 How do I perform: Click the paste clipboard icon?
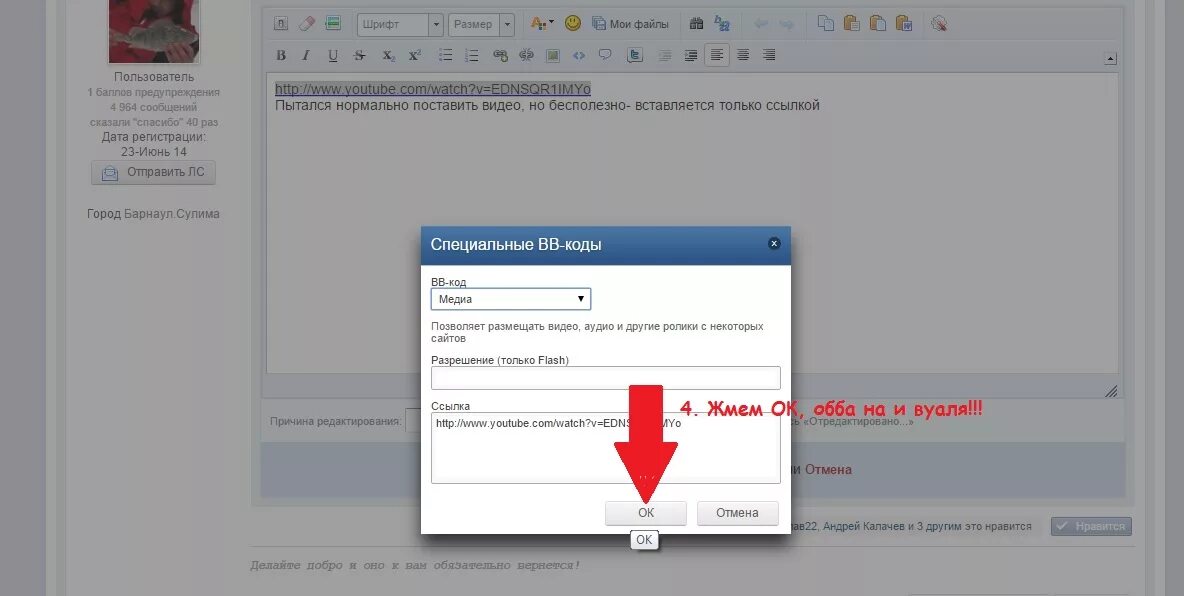[852, 24]
